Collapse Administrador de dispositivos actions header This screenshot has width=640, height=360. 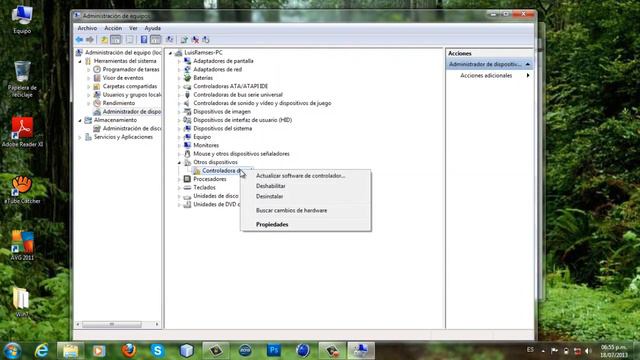[527, 64]
